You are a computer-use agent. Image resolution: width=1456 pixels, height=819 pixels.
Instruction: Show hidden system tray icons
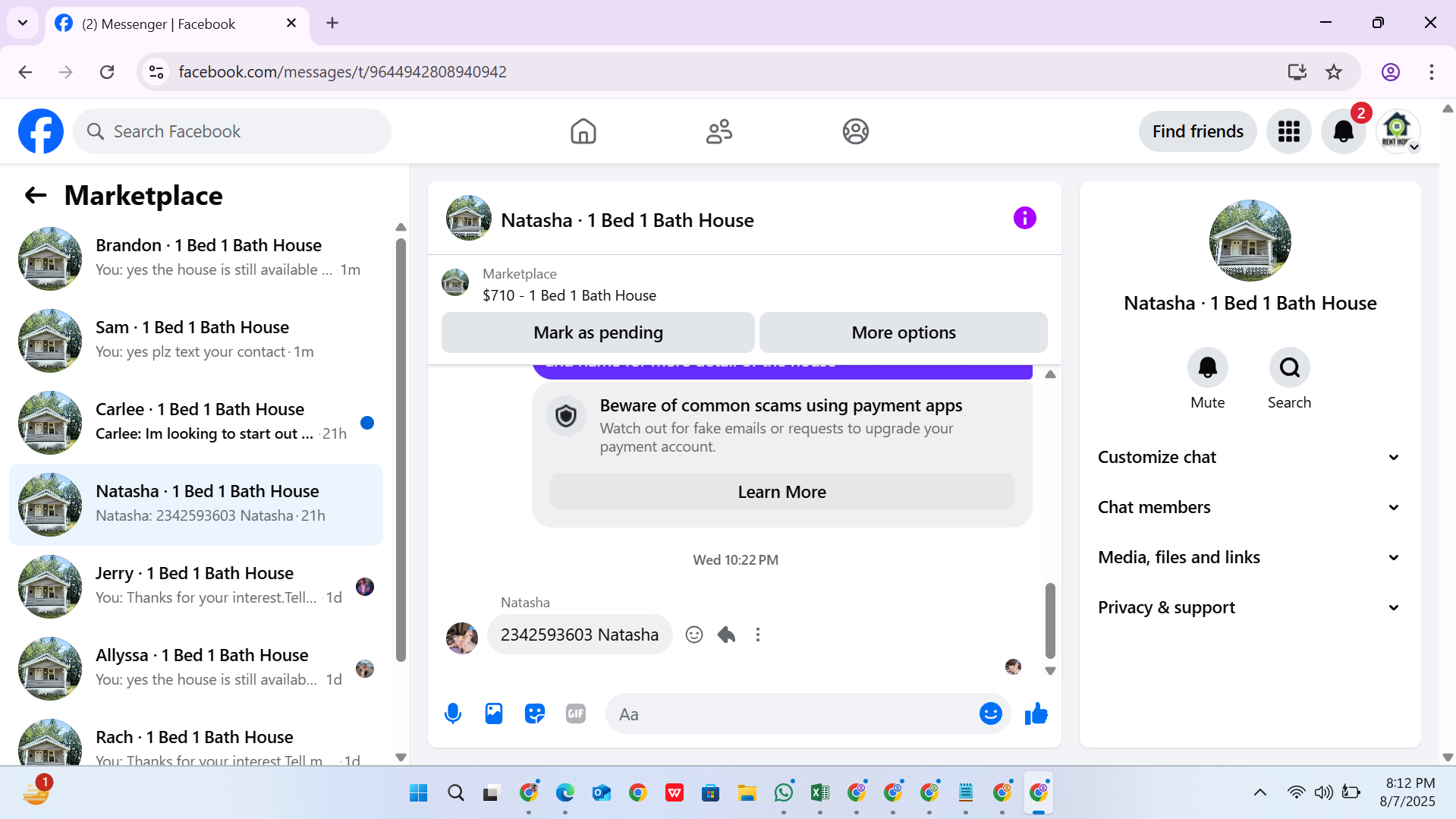tap(1259, 792)
